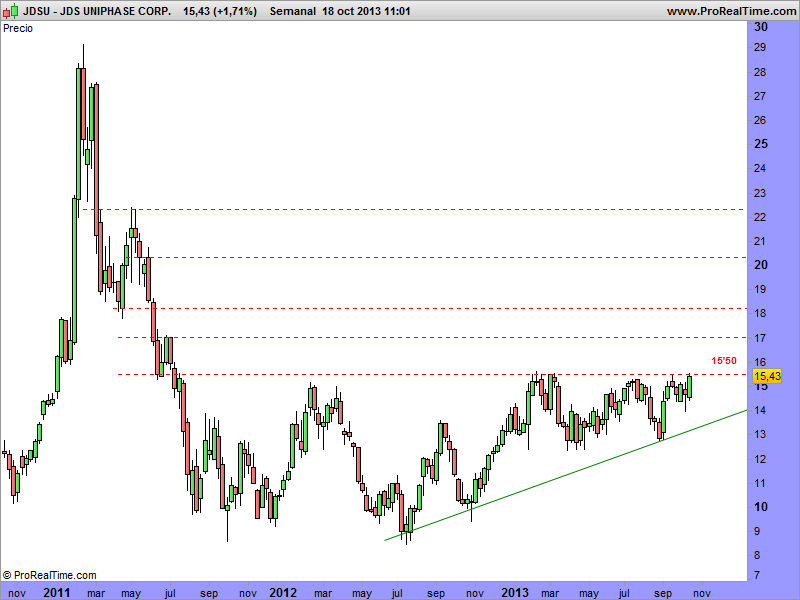The width and height of the screenshot is (800, 600).
Task: Click the 10 value on price axis
Action: pyautogui.click(x=760, y=507)
